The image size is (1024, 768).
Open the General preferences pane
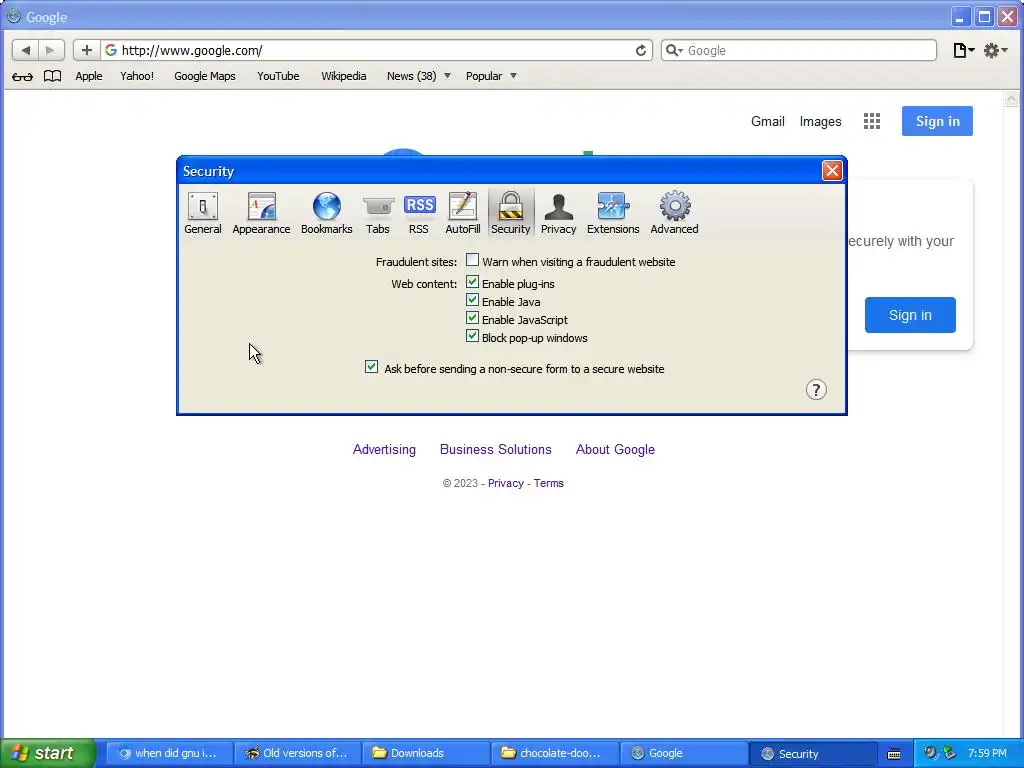[202, 213]
